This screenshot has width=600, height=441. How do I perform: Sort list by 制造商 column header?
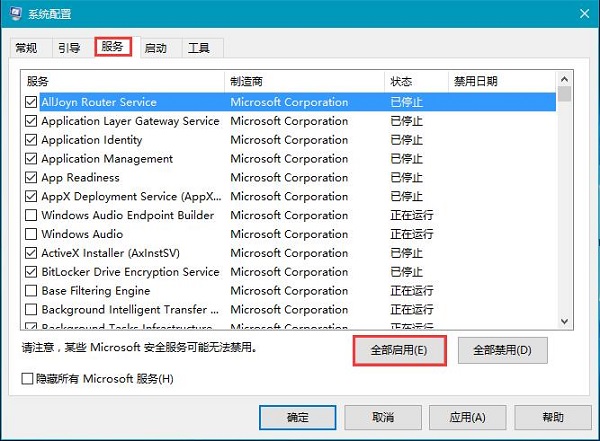tap(305, 81)
